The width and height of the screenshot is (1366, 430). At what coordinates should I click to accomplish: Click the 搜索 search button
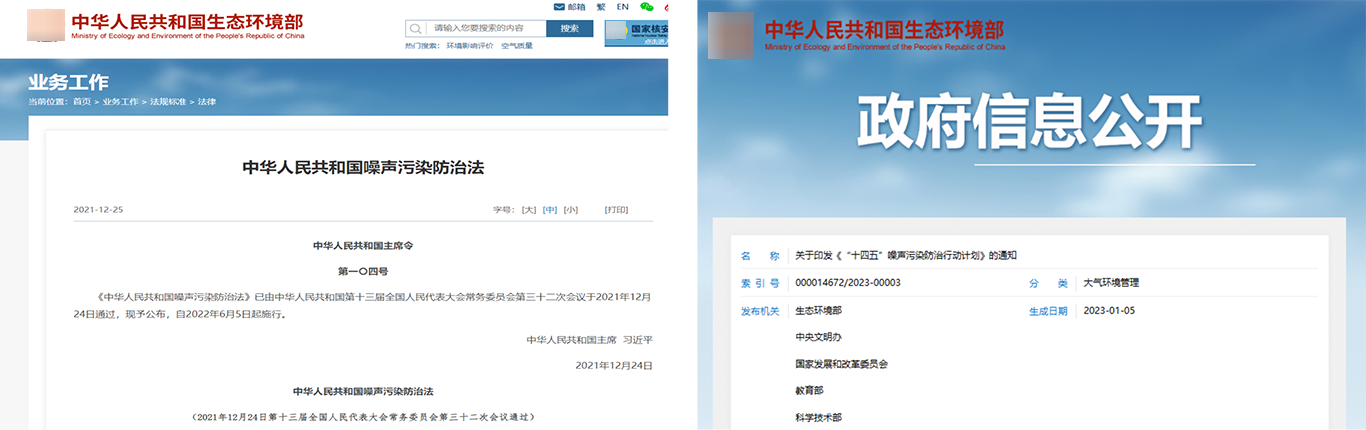[569, 29]
